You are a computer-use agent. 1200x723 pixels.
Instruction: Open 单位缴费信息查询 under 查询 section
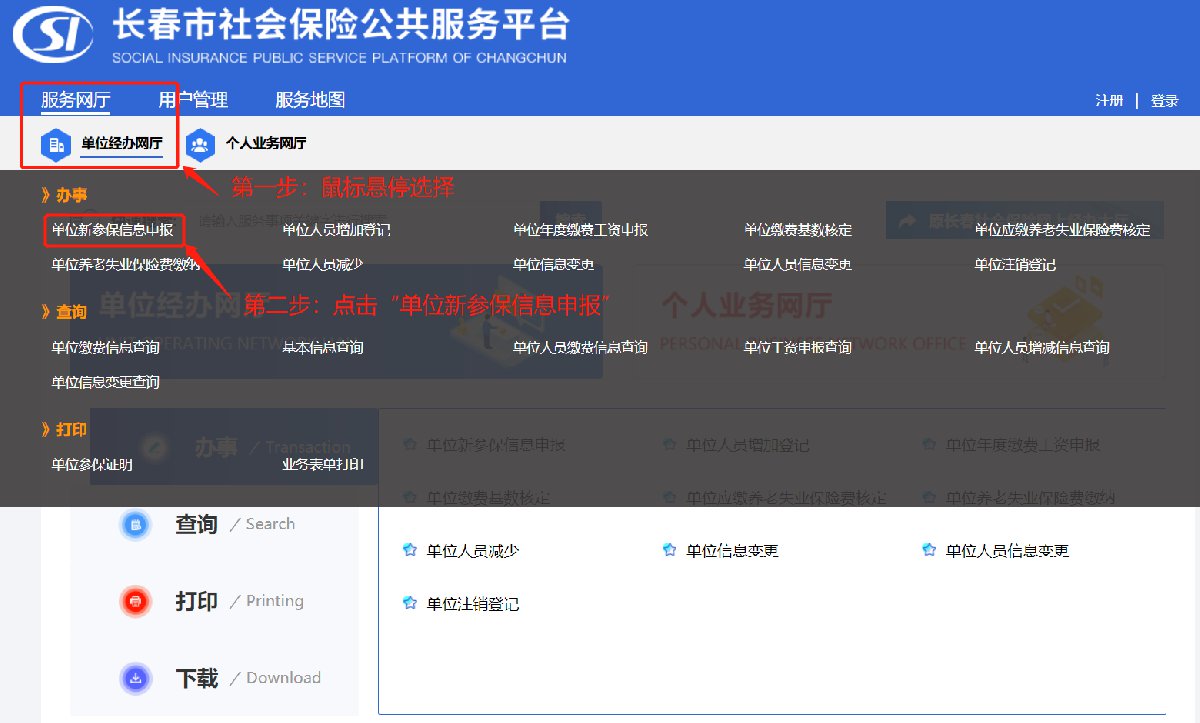point(105,348)
